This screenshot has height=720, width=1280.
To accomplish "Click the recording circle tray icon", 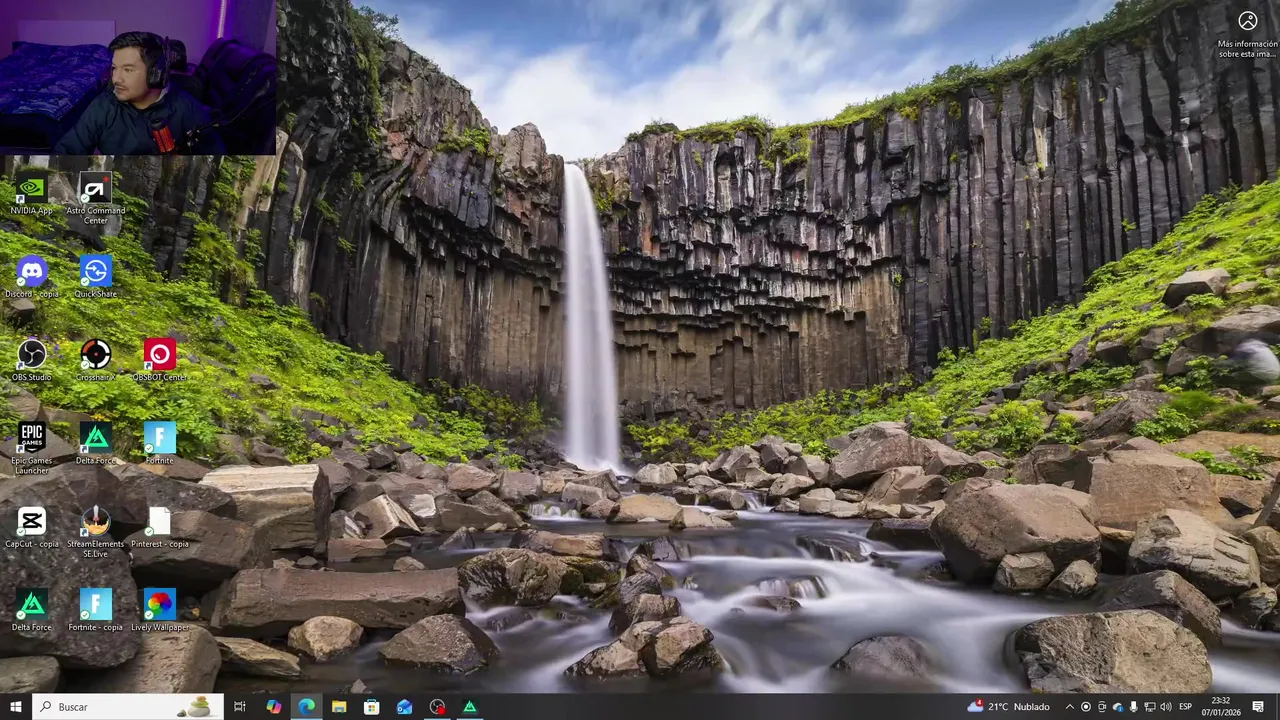I will [x=1086, y=707].
